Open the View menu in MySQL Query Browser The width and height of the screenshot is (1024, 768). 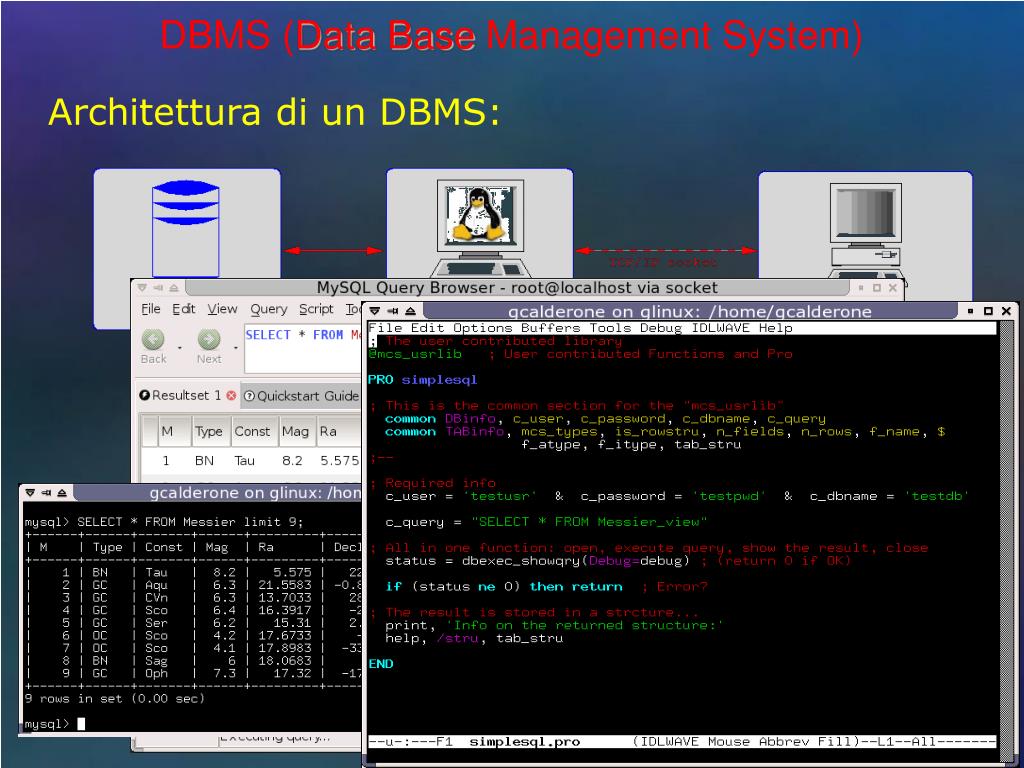pos(222,309)
